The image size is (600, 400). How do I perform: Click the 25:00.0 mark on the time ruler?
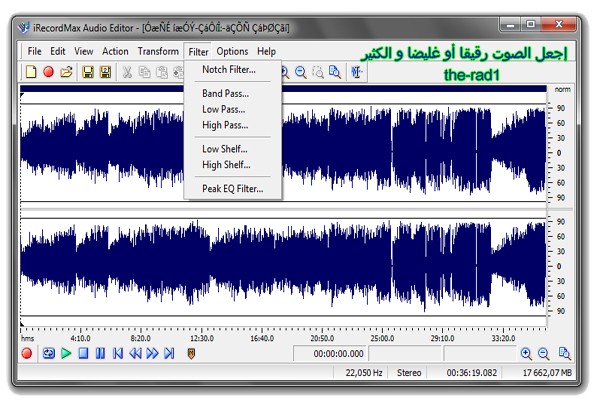382,338
